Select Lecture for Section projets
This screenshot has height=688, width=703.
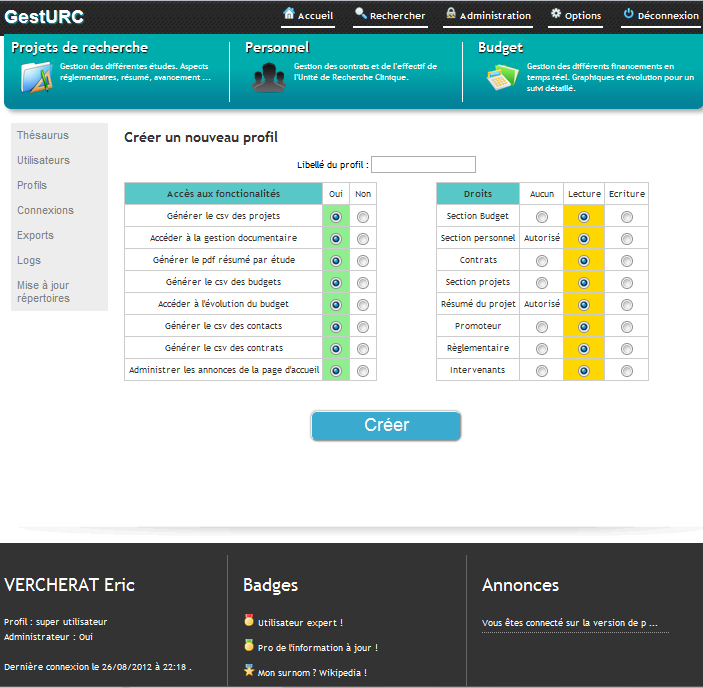click(584, 283)
